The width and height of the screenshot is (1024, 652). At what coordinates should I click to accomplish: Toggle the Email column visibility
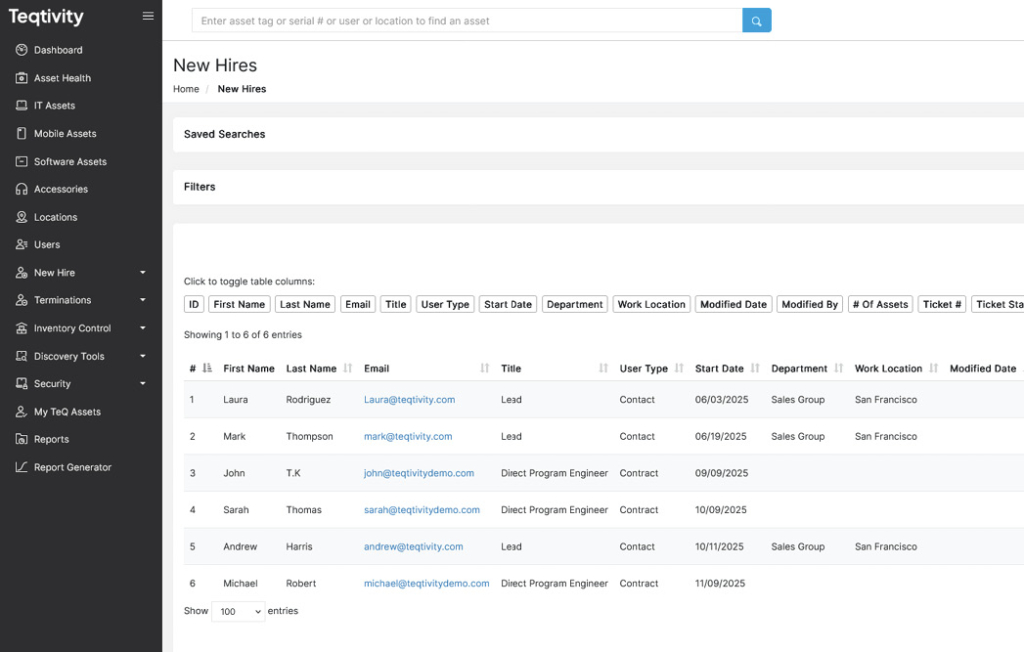click(358, 305)
